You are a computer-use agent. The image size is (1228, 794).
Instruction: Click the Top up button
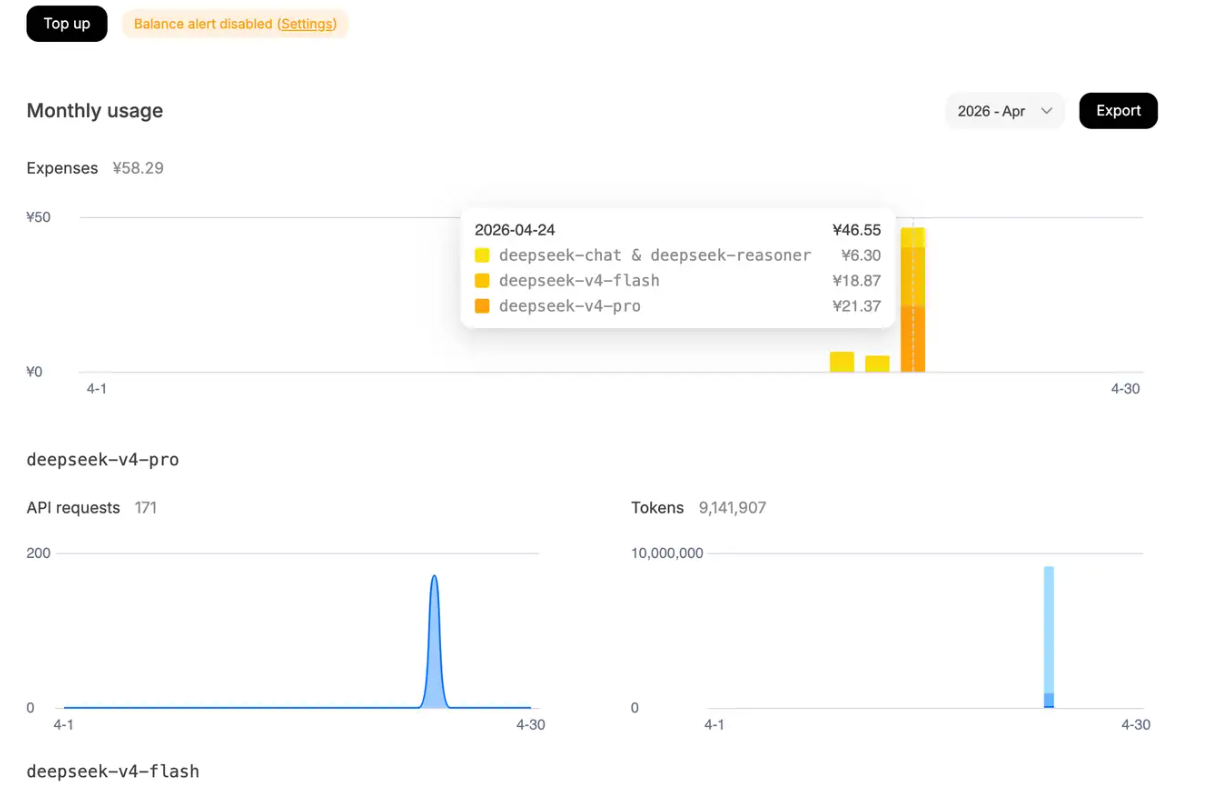click(x=67, y=23)
